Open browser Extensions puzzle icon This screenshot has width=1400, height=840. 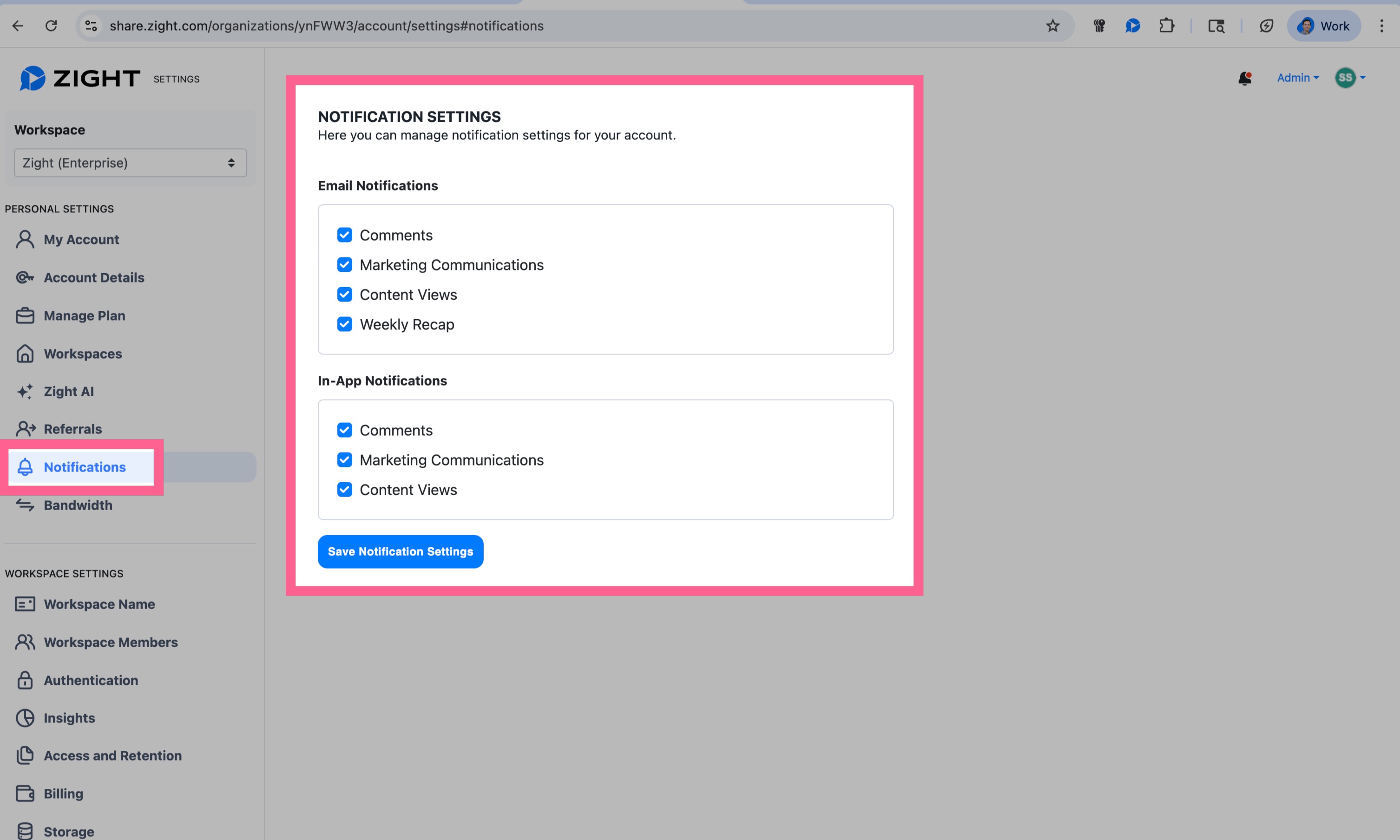[x=1167, y=26]
